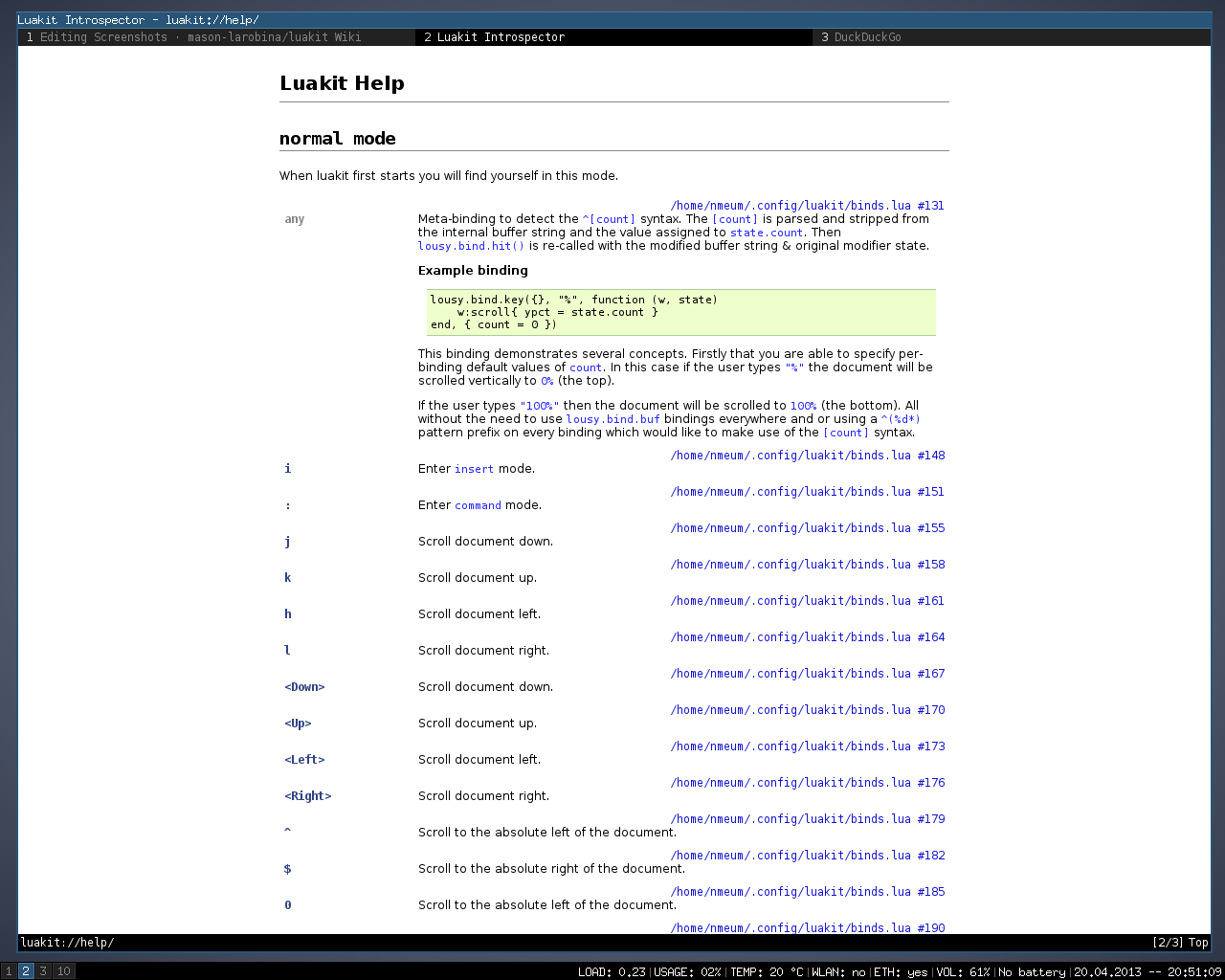
Task: Click the 20:51:09 clock in the panel
Action: coord(1194,971)
